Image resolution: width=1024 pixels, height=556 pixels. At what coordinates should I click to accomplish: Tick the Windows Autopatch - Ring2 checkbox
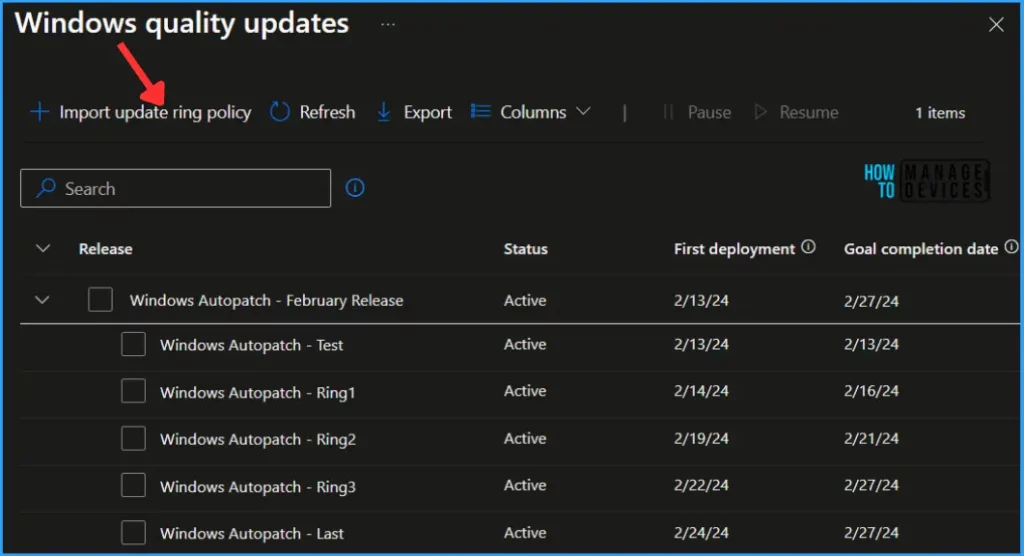[133, 438]
